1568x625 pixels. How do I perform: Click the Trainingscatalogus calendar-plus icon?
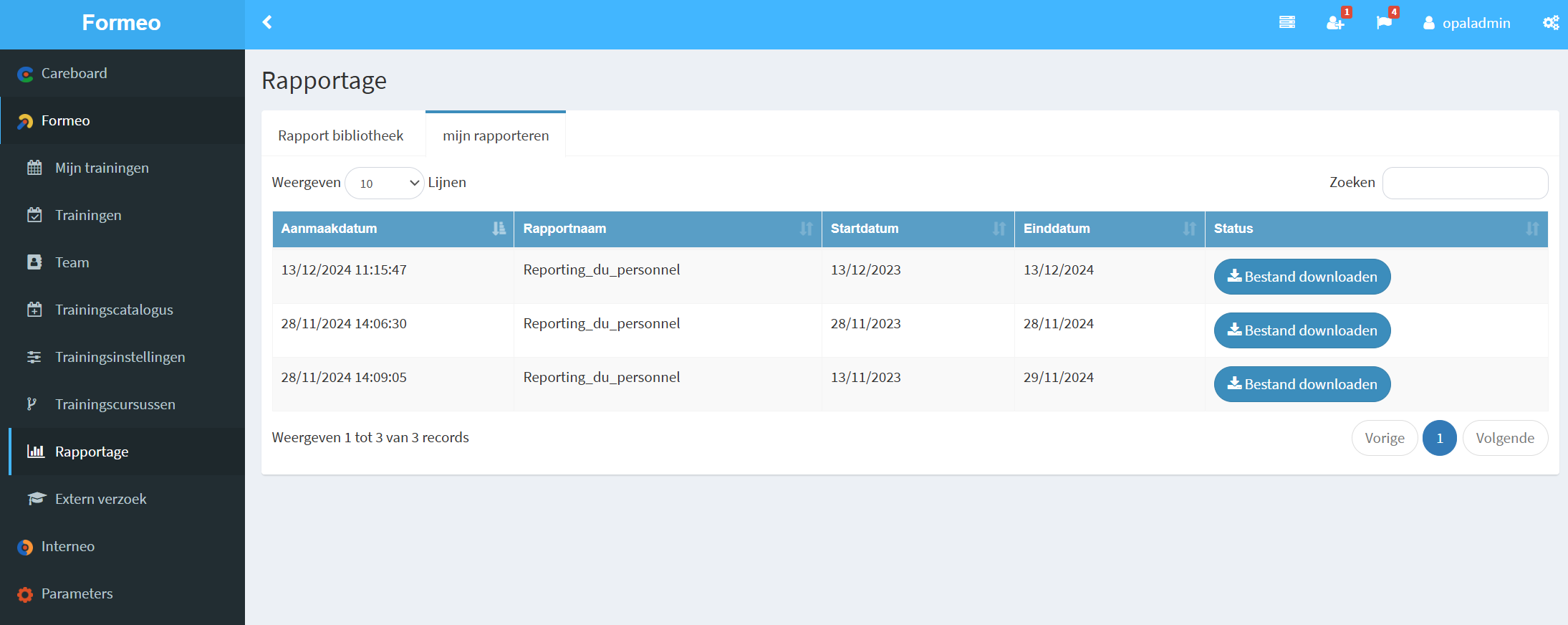click(x=34, y=310)
